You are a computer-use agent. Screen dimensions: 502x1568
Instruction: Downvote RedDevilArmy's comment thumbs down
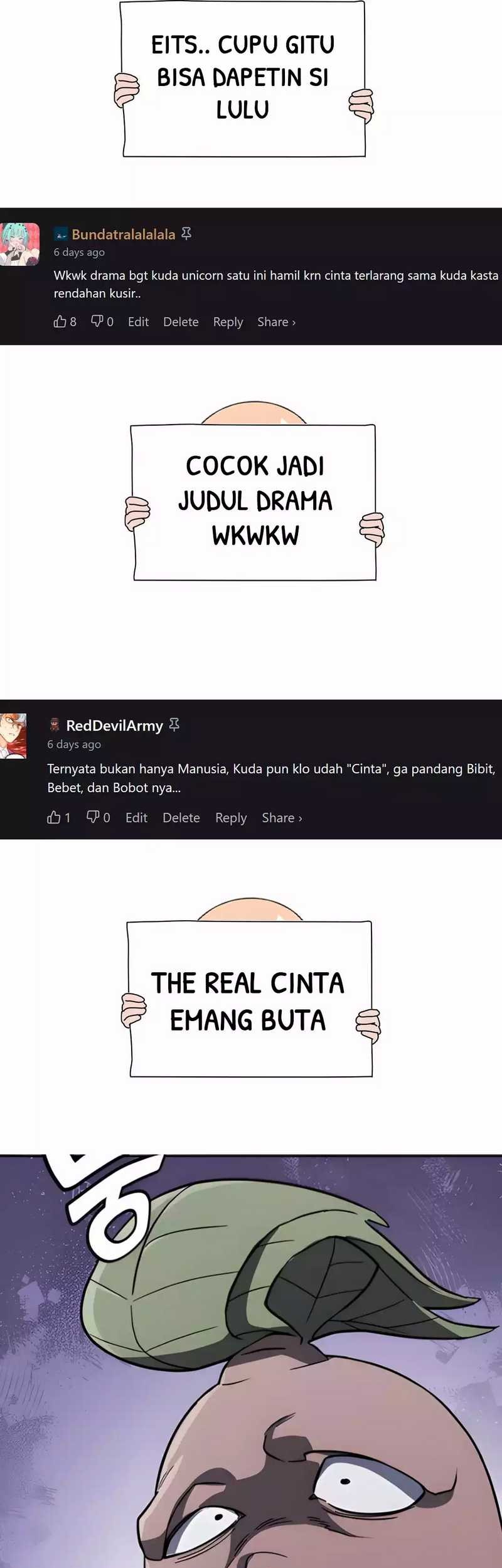click(93, 817)
